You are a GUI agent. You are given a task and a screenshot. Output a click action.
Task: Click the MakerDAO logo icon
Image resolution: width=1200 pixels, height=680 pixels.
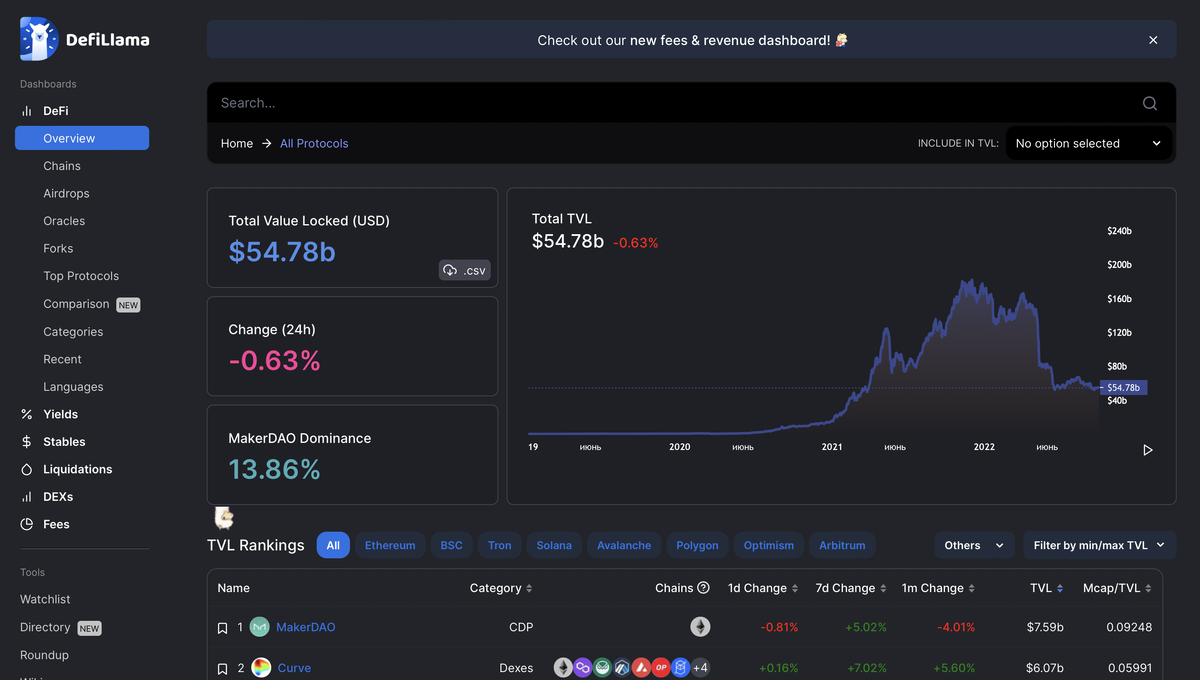pyautogui.click(x=260, y=627)
